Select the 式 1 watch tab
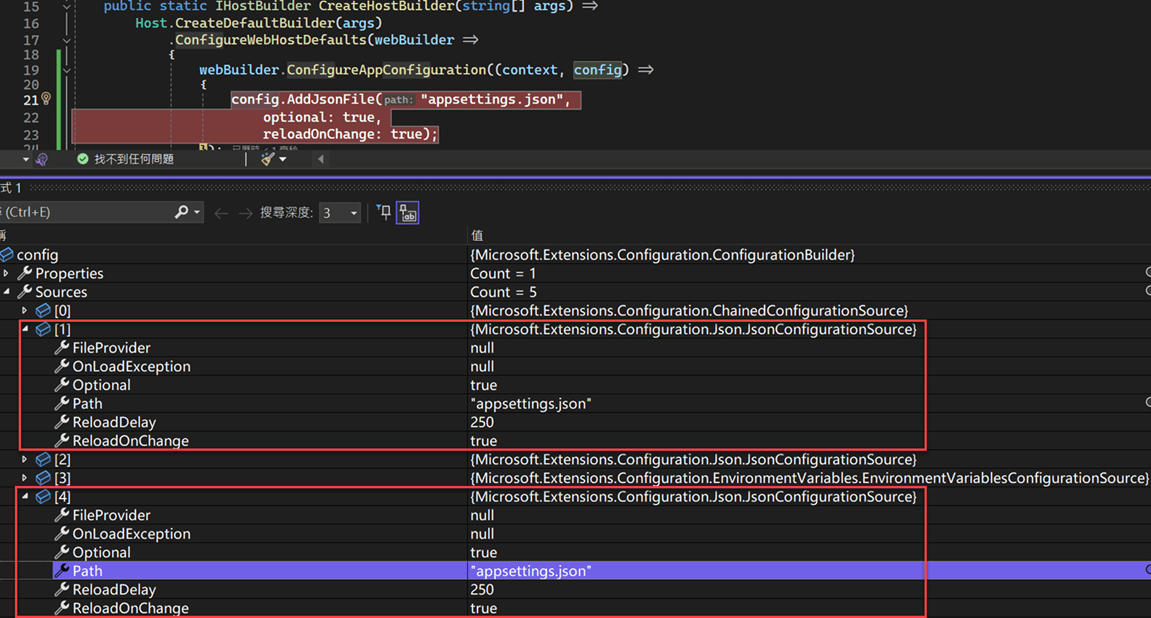The width and height of the screenshot is (1151, 618). click(x=10, y=186)
